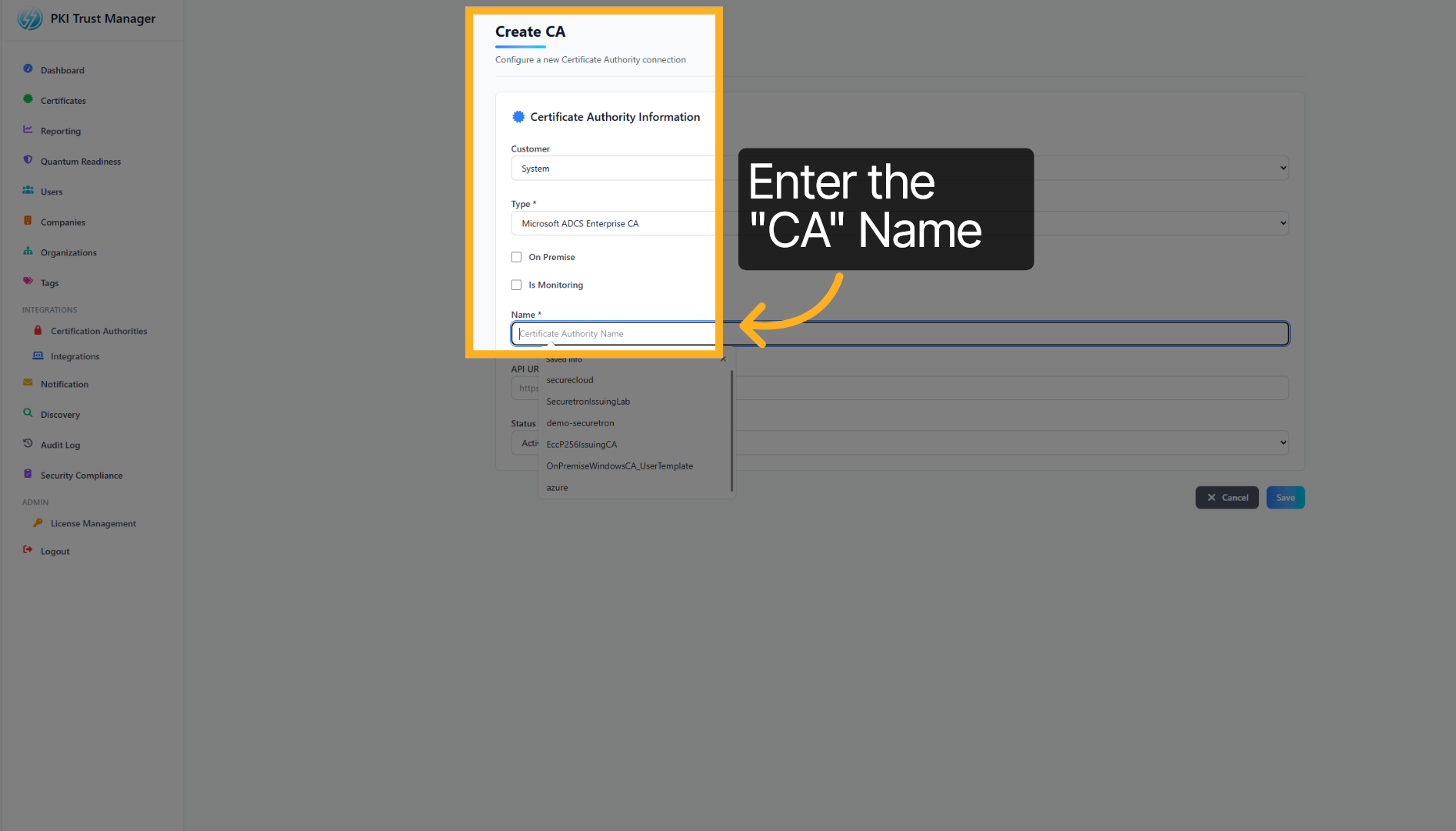Close the saved info suggestion popup

[723, 359]
